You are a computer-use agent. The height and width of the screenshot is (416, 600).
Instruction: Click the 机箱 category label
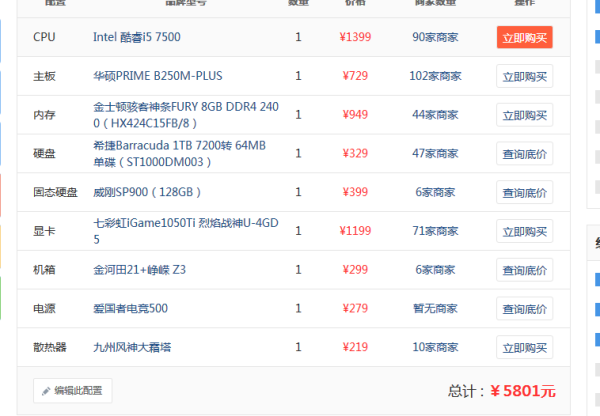point(44,270)
